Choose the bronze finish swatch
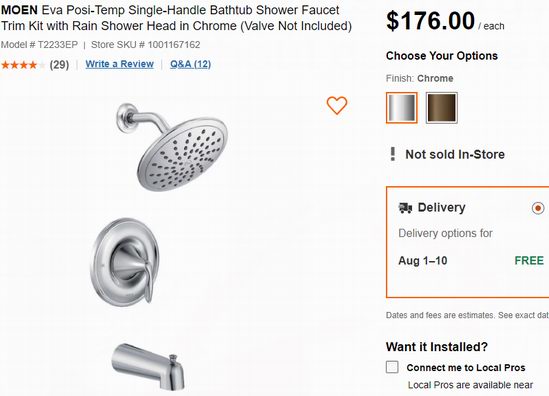Screen dimensions: 549x396 pyautogui.click(x=442, y=108)
